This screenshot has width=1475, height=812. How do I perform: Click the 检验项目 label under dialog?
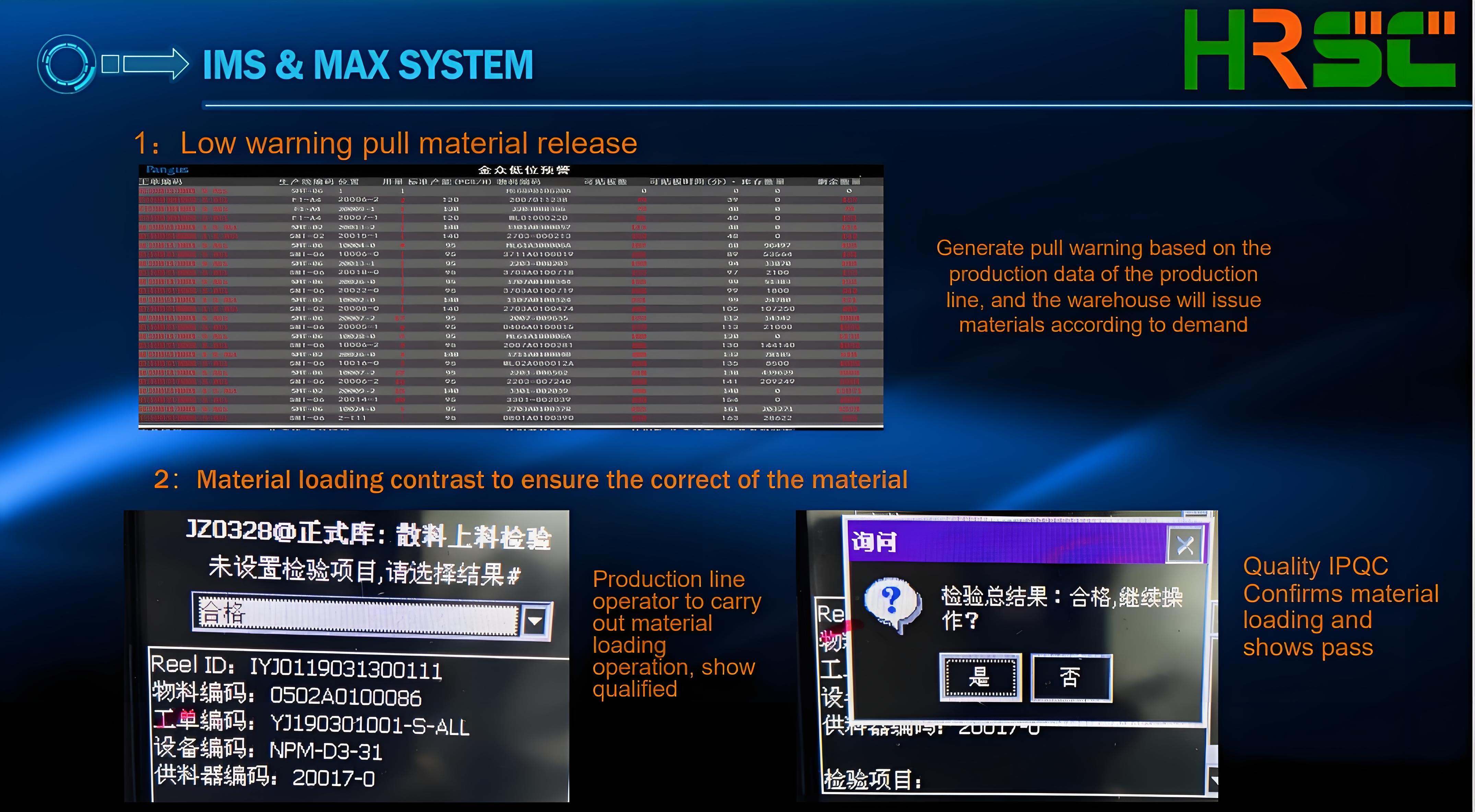pyautogui.click(x=873, y=779)
